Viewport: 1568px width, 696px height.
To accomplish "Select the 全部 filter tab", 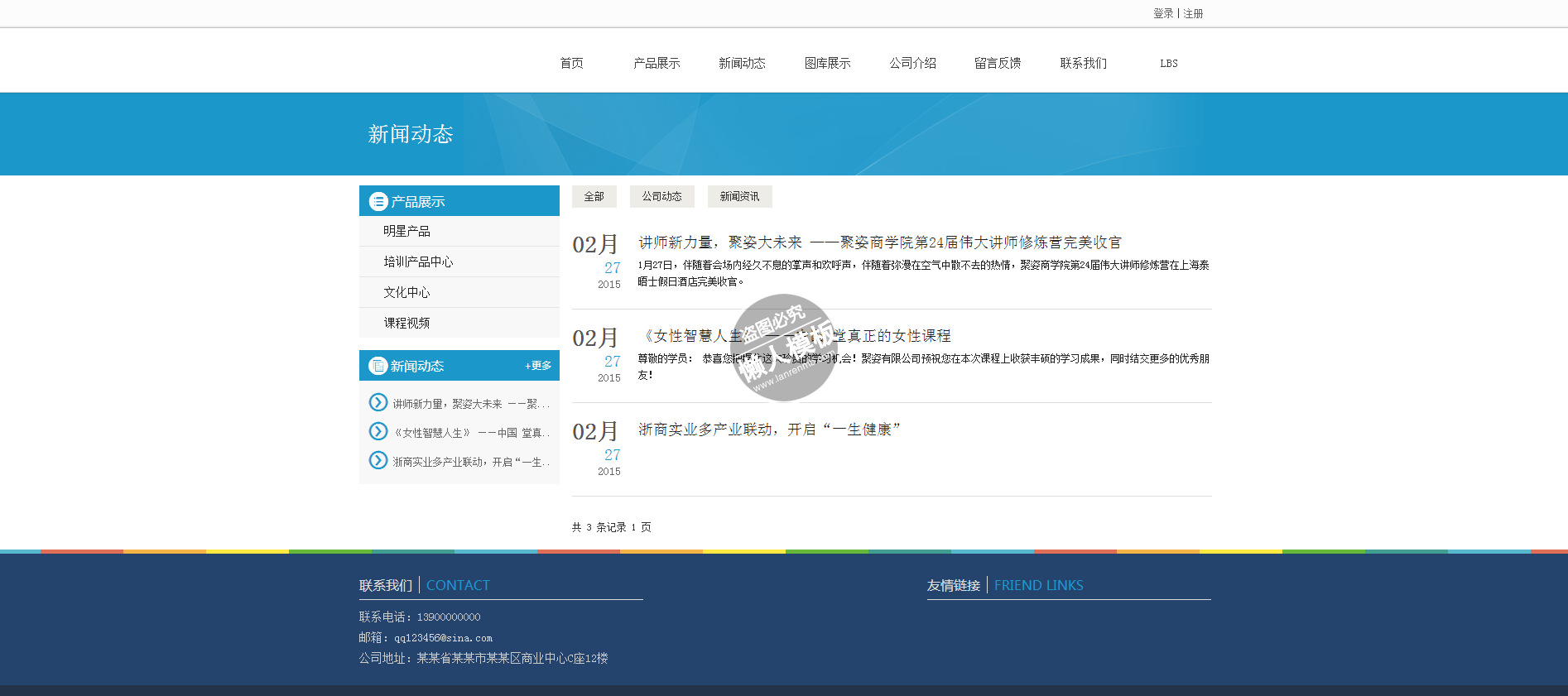I will click(x=594, y=196).
